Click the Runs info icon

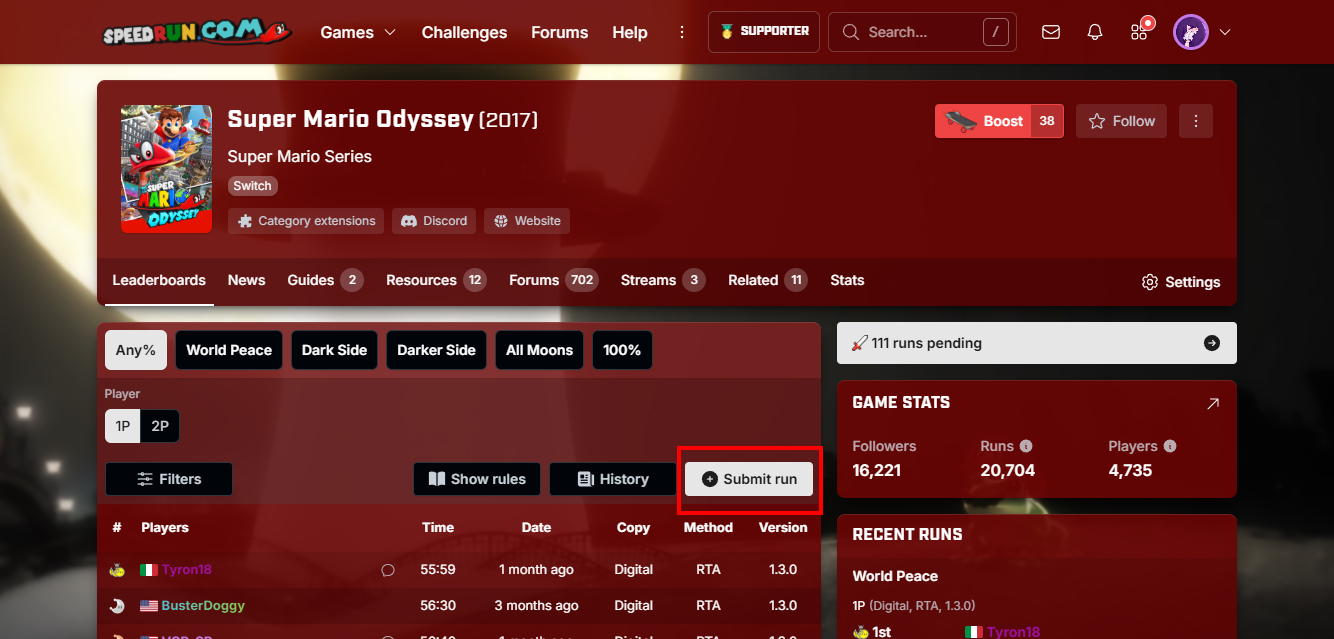click(x=1026, y=446)
